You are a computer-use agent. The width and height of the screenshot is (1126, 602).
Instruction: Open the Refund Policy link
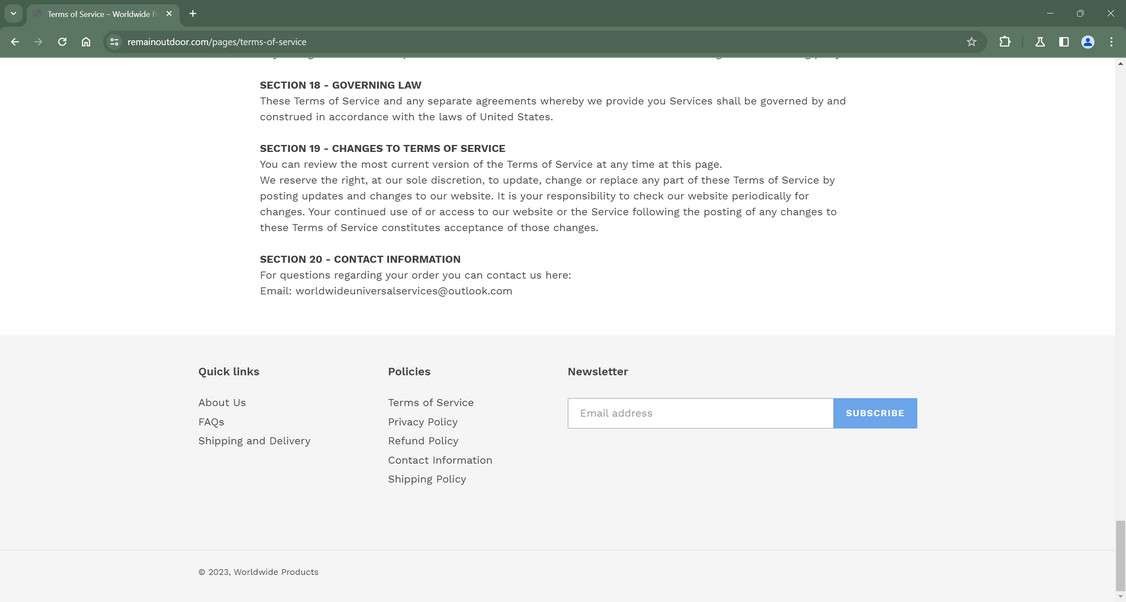pyautogui.click(x=423, y=440)
